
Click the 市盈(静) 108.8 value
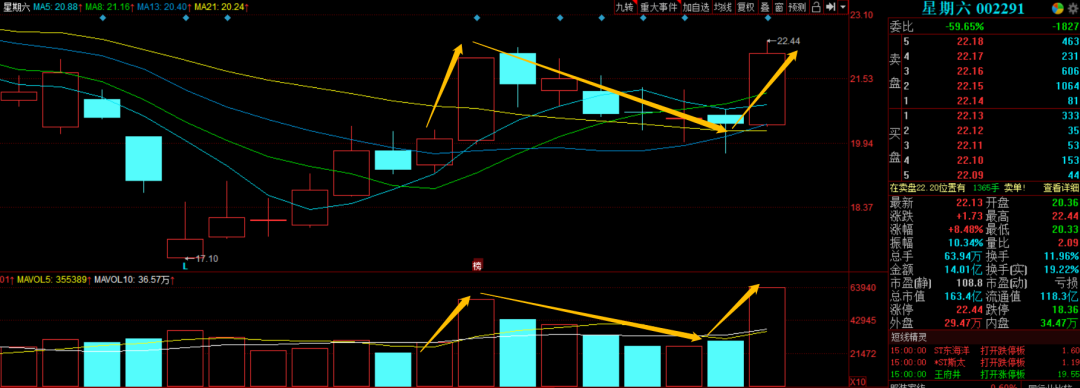click(971, 283)
